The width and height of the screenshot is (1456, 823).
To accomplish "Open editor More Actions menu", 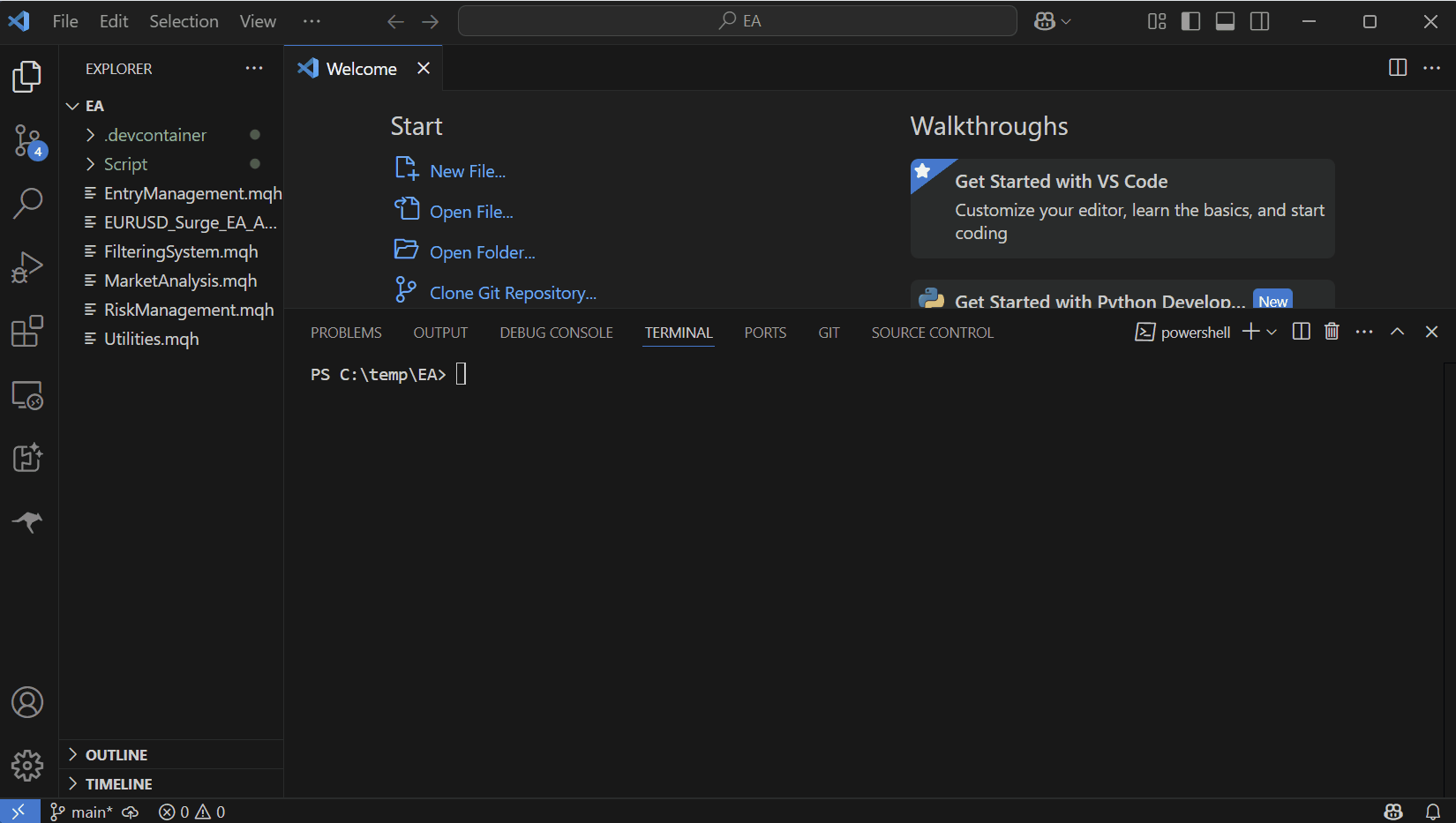I will pos(1432,68).
